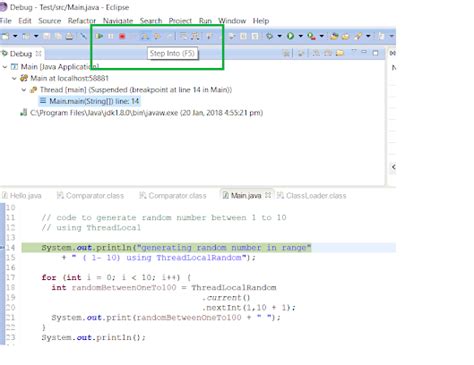This screenshot has width=474, height=365.
Task: Open the Navigate menu
Action: point(118,21)
